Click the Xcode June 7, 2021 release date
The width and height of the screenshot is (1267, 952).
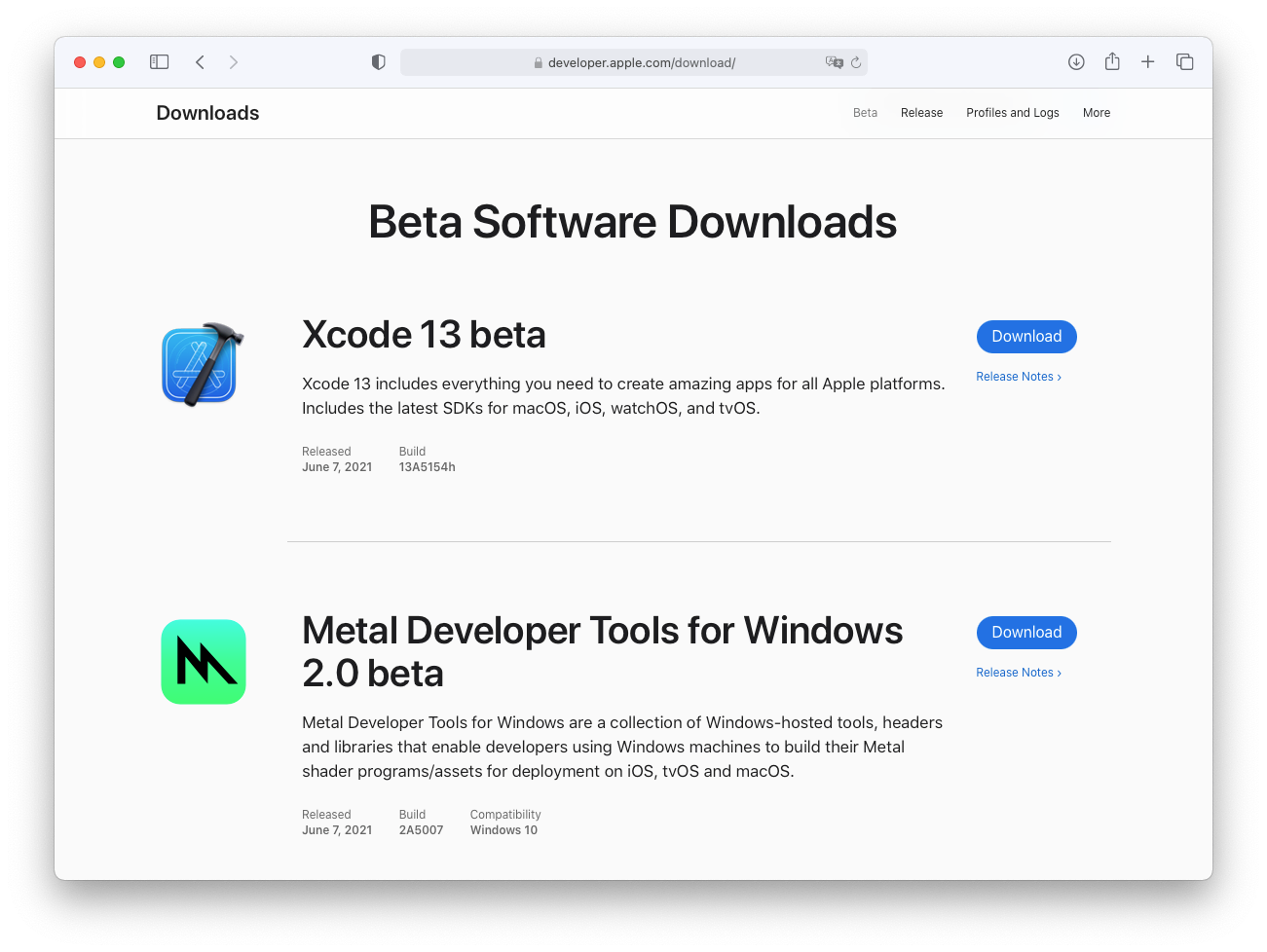pyautogui.click(x=337, y=467)
